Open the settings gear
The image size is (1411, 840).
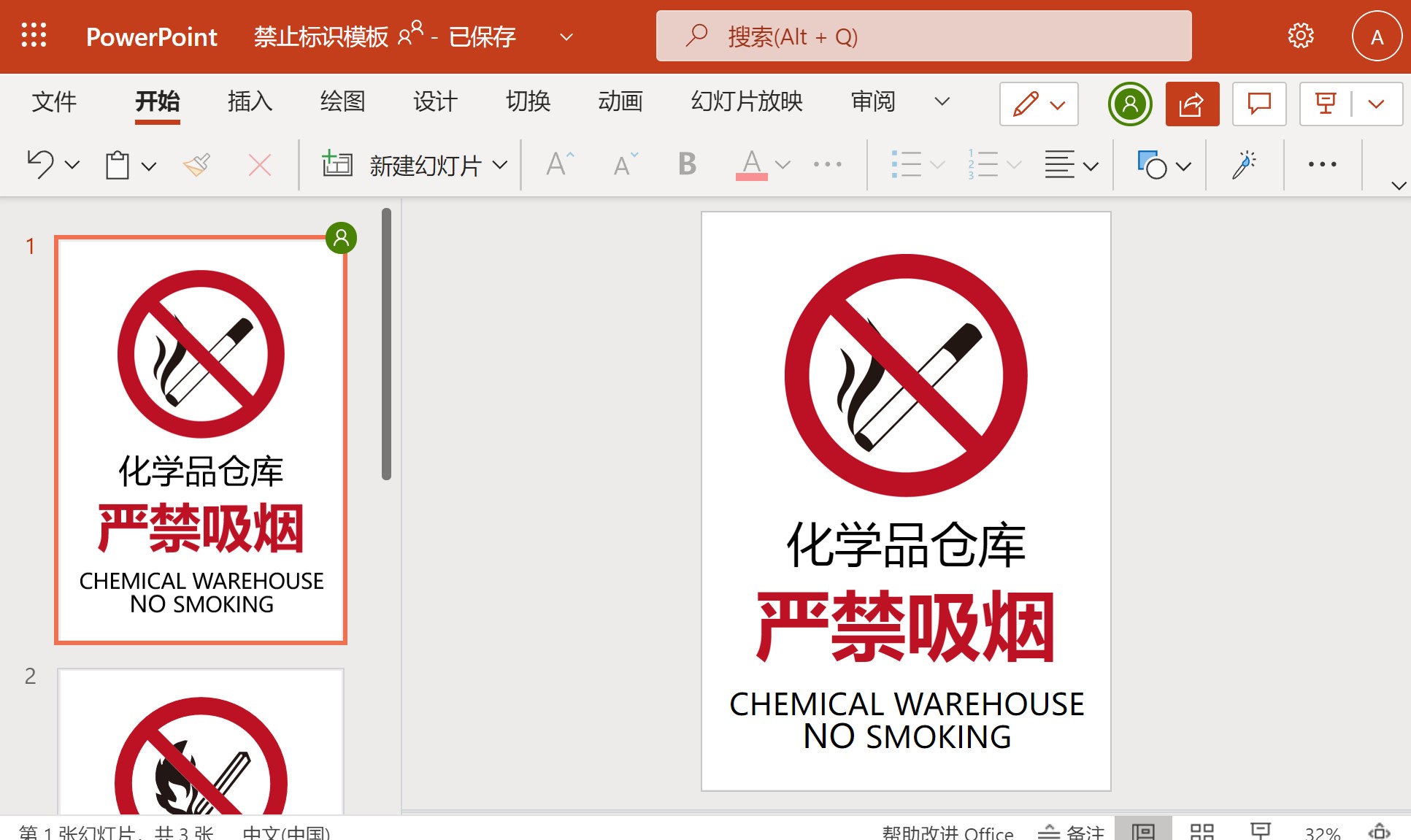[1300, 36]
